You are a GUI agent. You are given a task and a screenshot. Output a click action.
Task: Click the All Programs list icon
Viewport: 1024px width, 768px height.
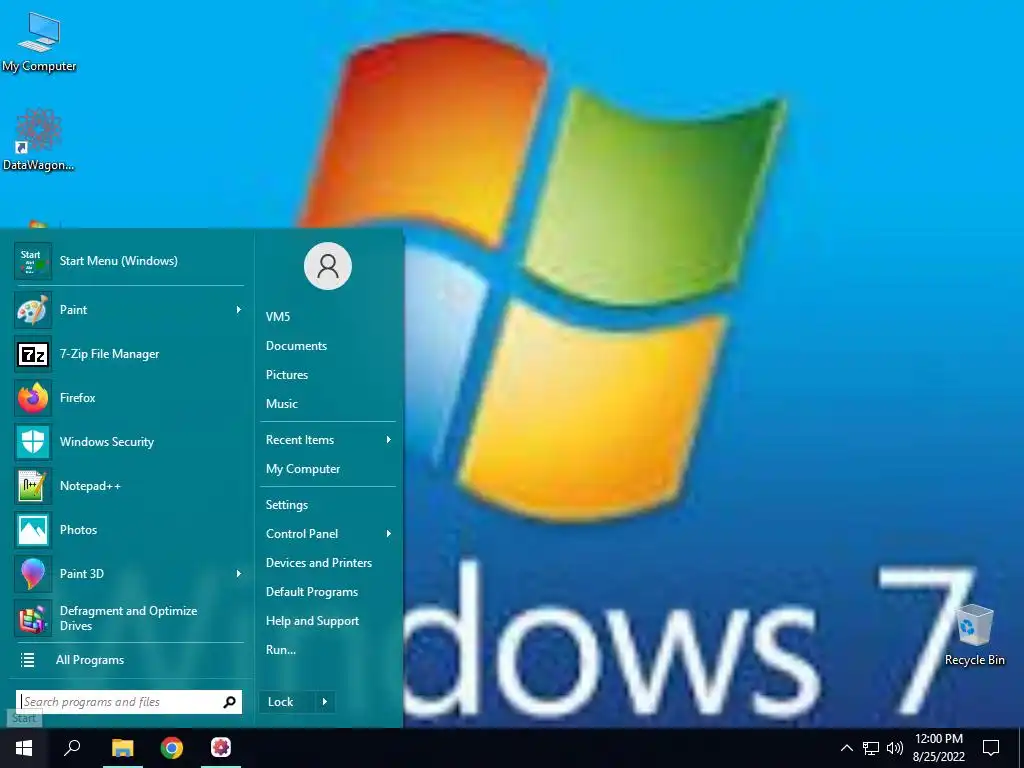[x=27, y=660]
